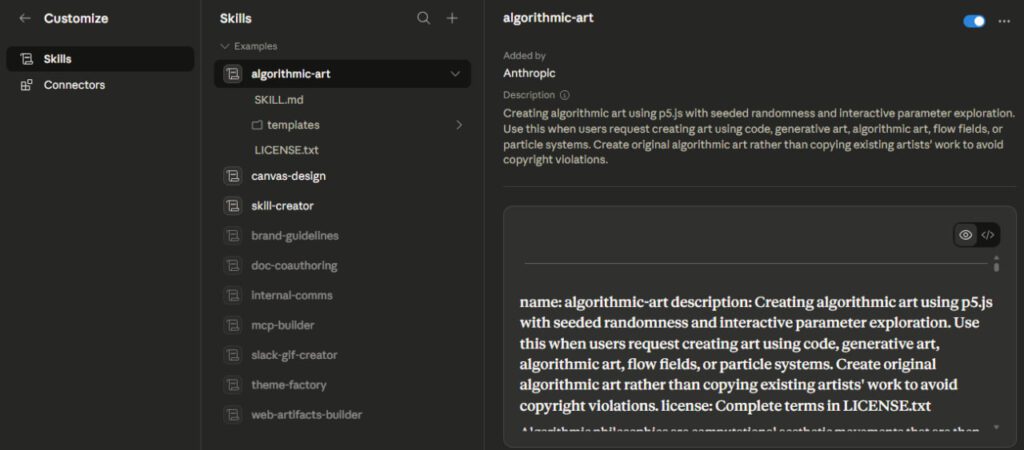
Task: Disable the algorithmic-art skill toggle
Action: [x=974, y=21]
